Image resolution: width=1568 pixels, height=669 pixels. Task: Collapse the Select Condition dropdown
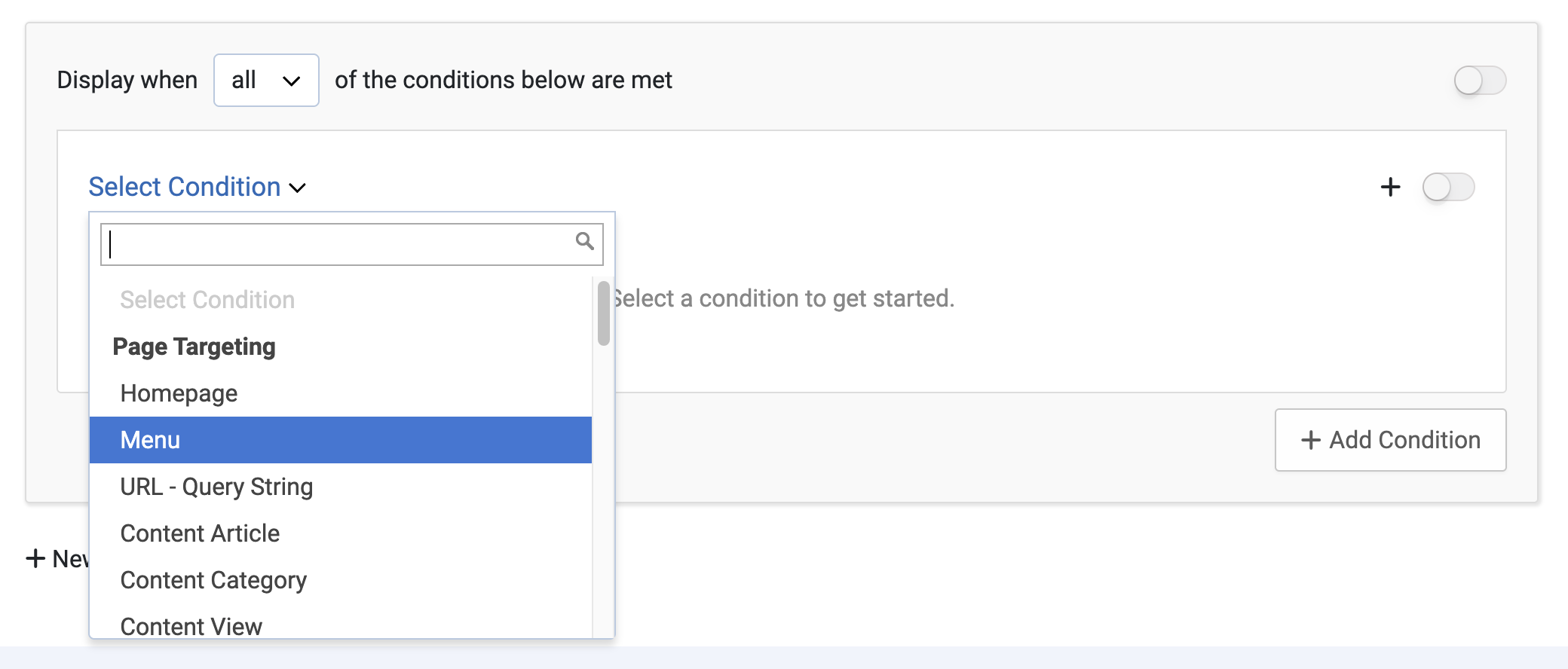(185, 187)
